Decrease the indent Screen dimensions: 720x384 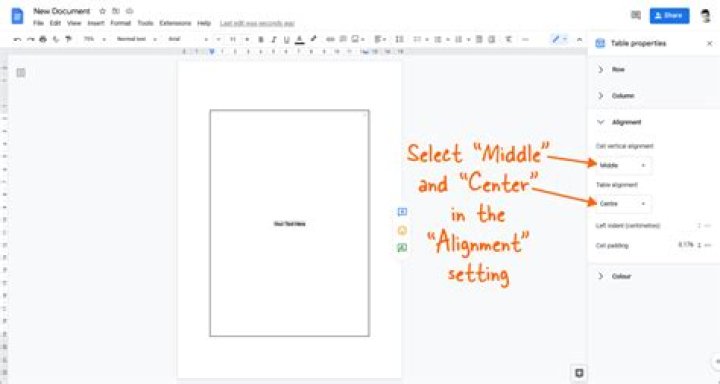tap(479, 40)
